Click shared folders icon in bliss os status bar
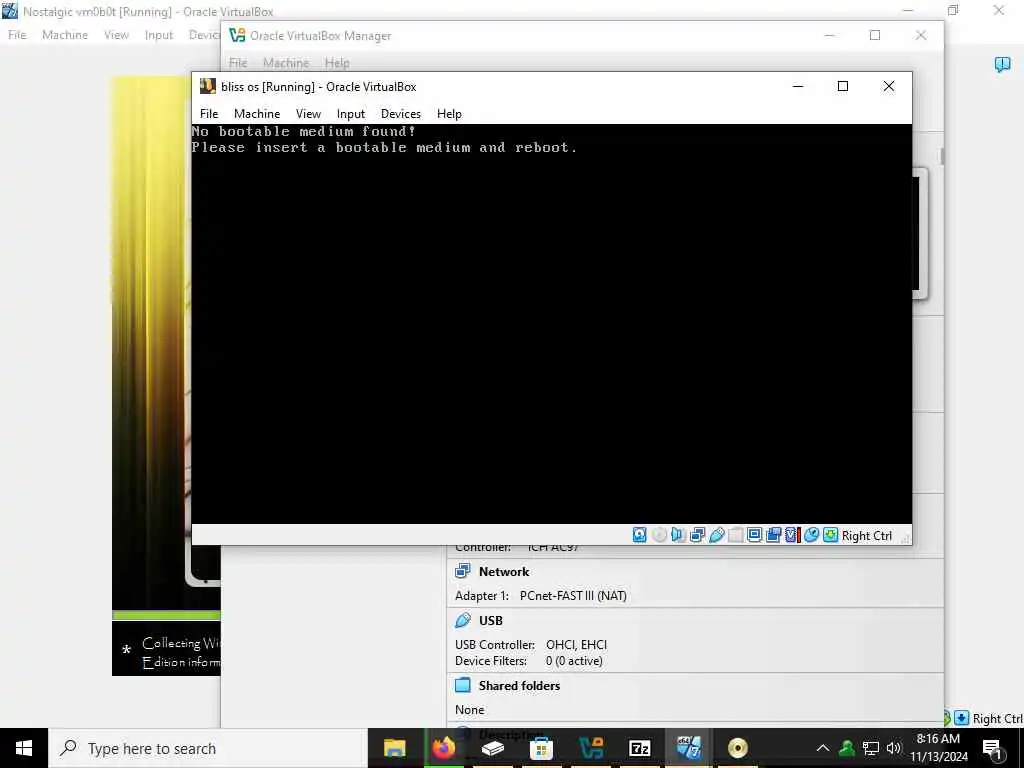1024x768 pixels. [735, 536]
